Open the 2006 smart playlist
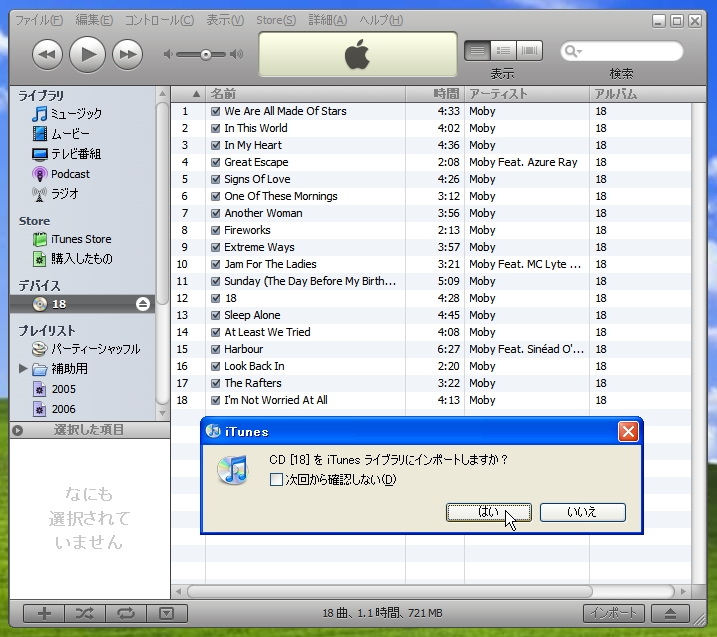This screenshot has width=717, height=637. (54, 409)
